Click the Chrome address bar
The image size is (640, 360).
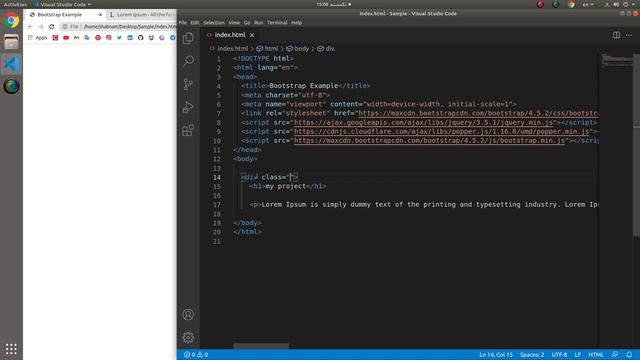click(x=118, y=27)
